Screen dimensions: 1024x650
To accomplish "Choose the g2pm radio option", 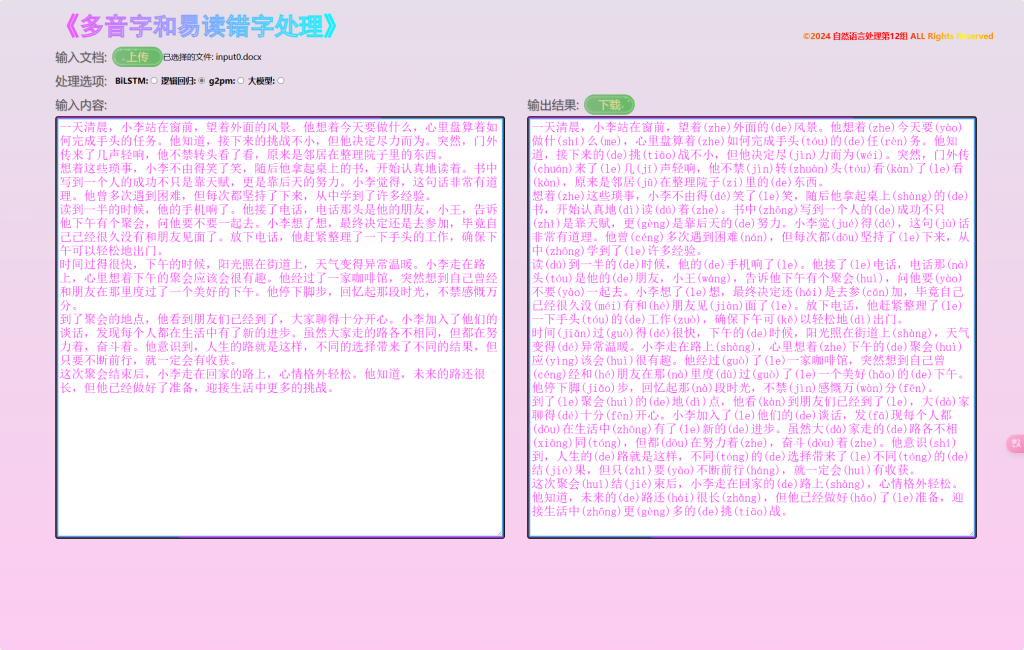I will click(240, 81).
